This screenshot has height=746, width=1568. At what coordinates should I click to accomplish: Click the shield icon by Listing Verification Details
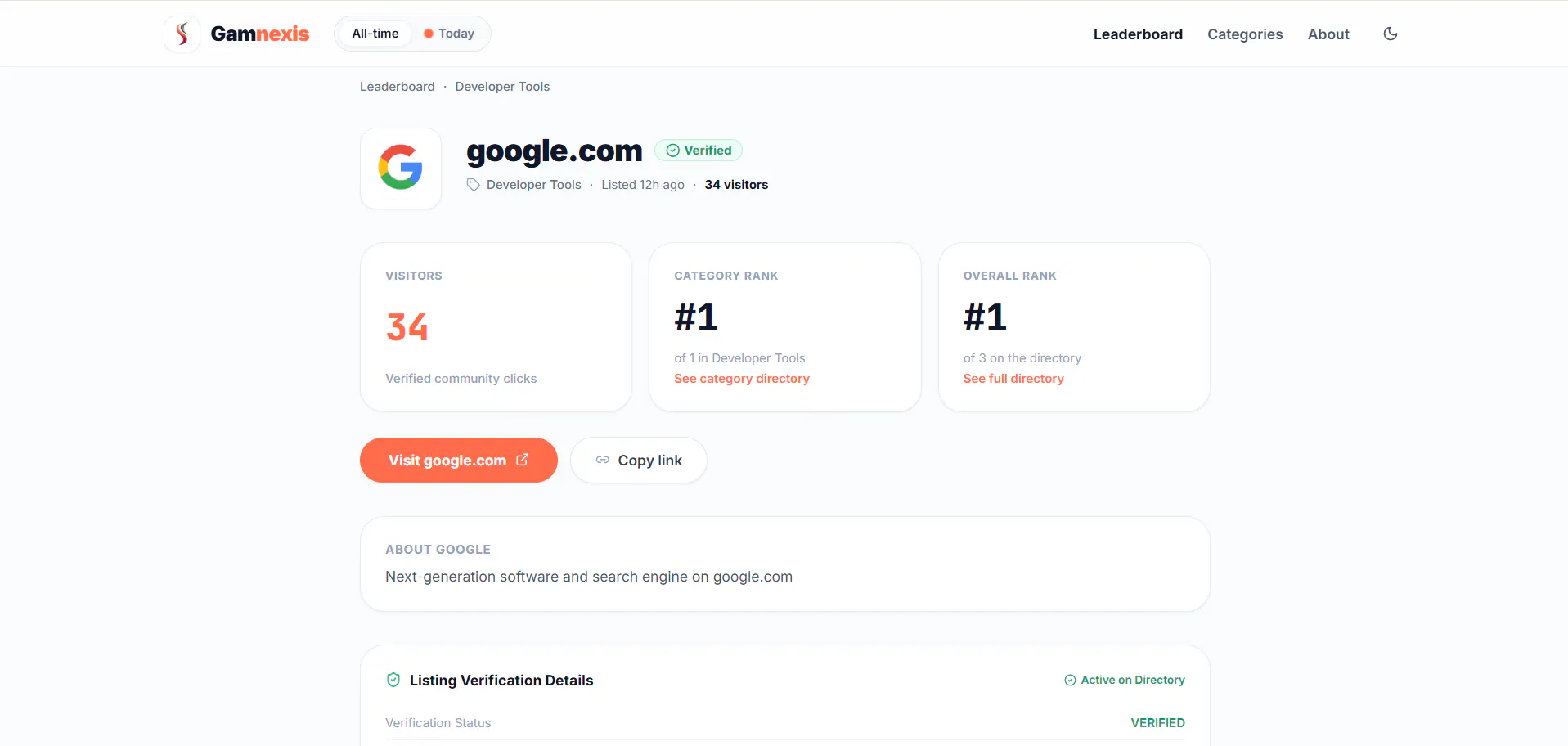(393, 680)
